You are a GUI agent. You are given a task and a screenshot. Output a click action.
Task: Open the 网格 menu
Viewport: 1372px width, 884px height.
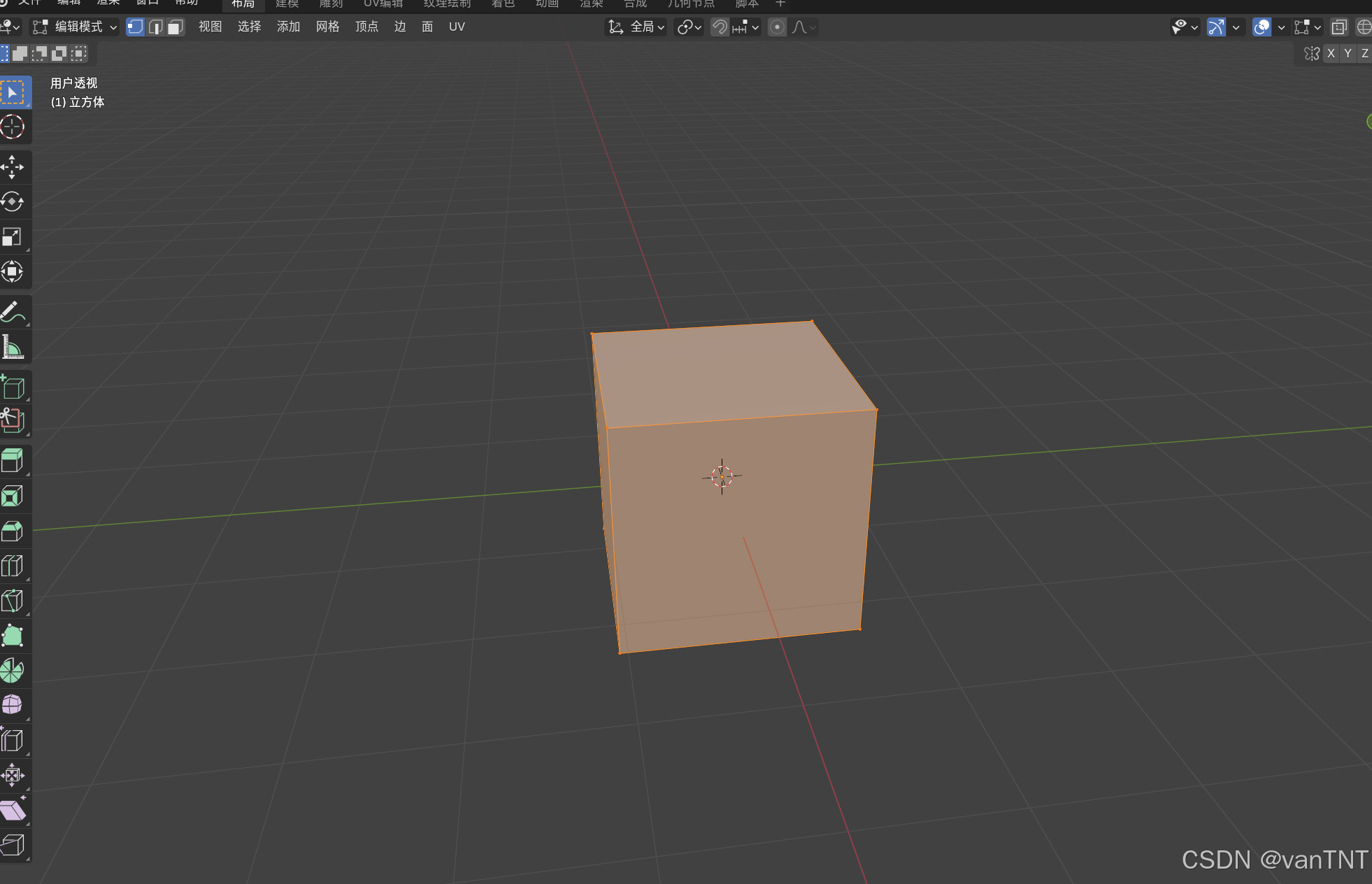pyautogui.click(x=327, y=27)
